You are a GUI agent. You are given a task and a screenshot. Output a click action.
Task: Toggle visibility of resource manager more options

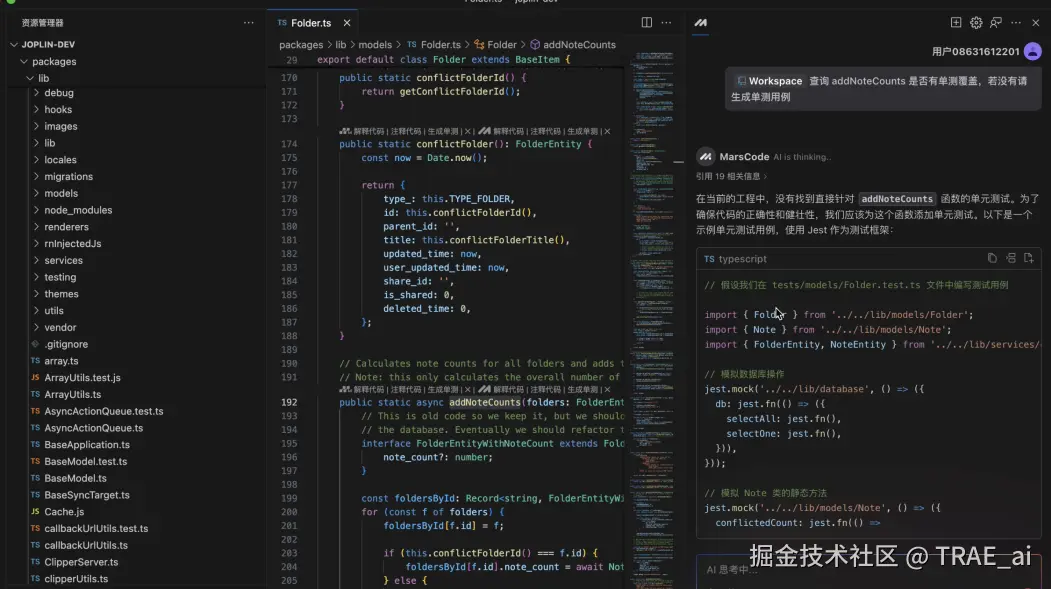[x=247, y=21]
